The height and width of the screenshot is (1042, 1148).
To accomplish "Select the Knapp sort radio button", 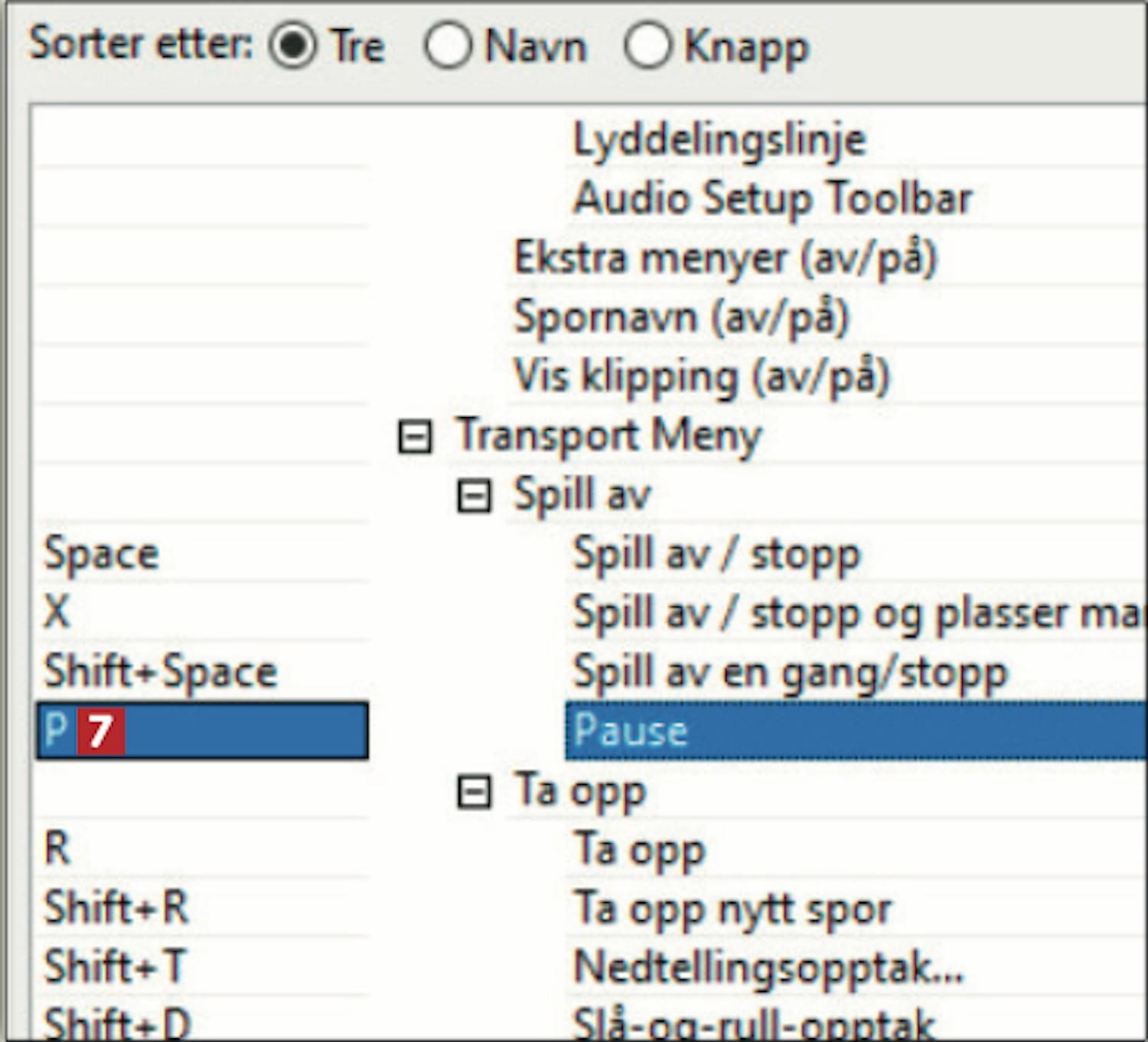I will tap(647, 45).
